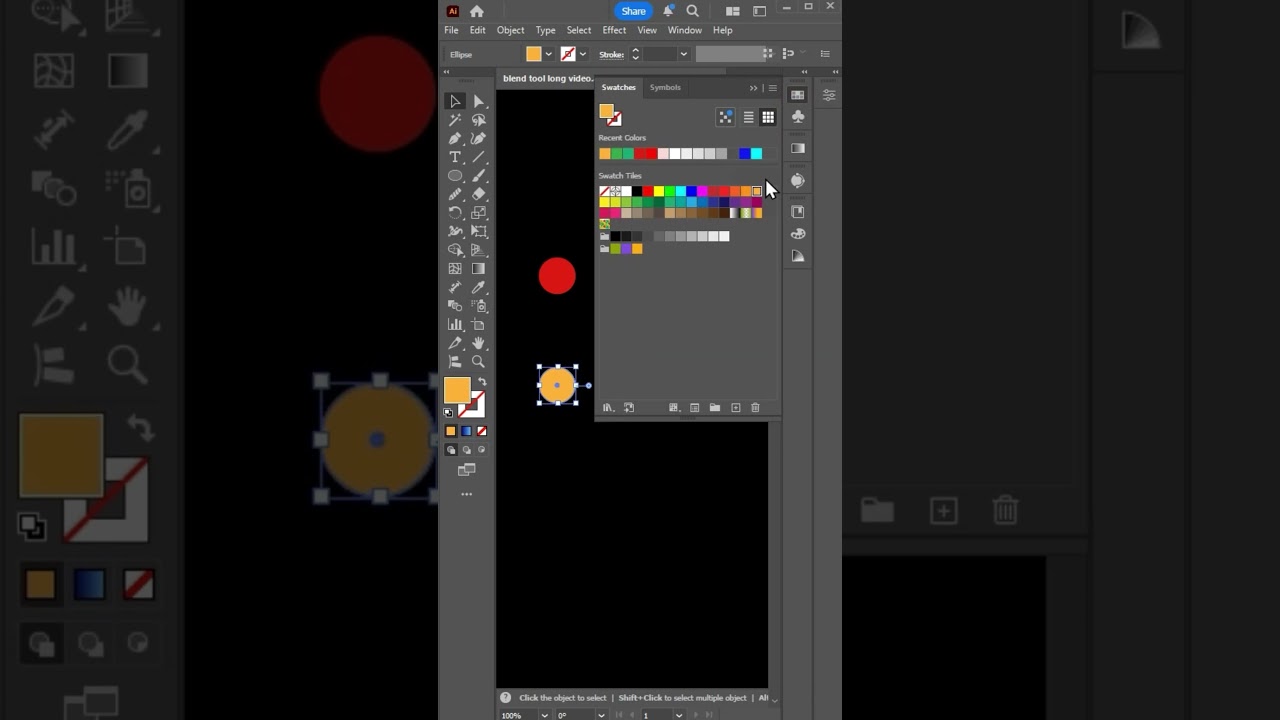1280x720 pixels.
Task: Swap fill and stroke arrows
Action: (482, 382)
